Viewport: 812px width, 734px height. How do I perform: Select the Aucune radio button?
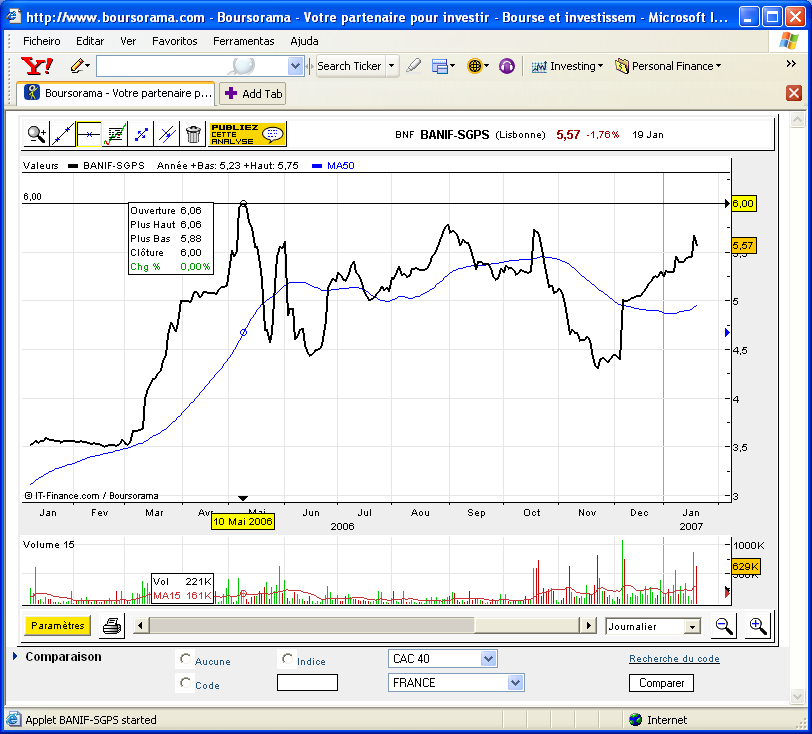coord(185,660)
